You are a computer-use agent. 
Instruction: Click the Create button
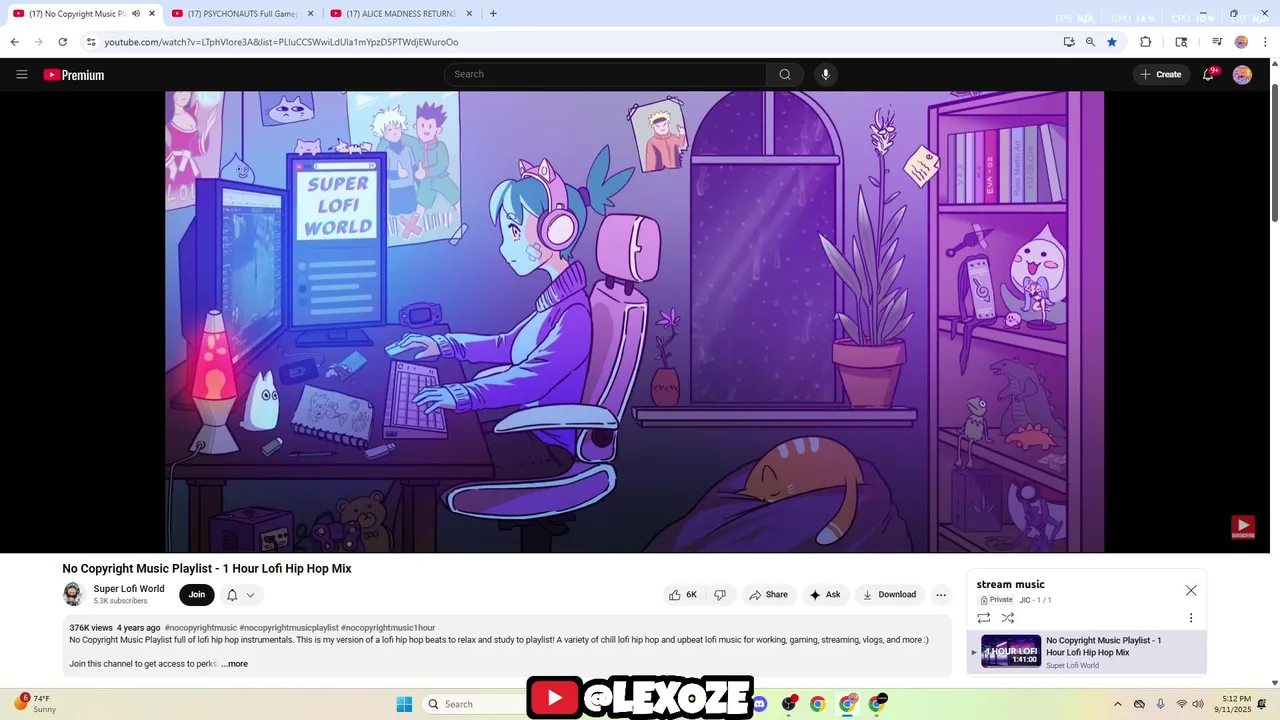1161,74
